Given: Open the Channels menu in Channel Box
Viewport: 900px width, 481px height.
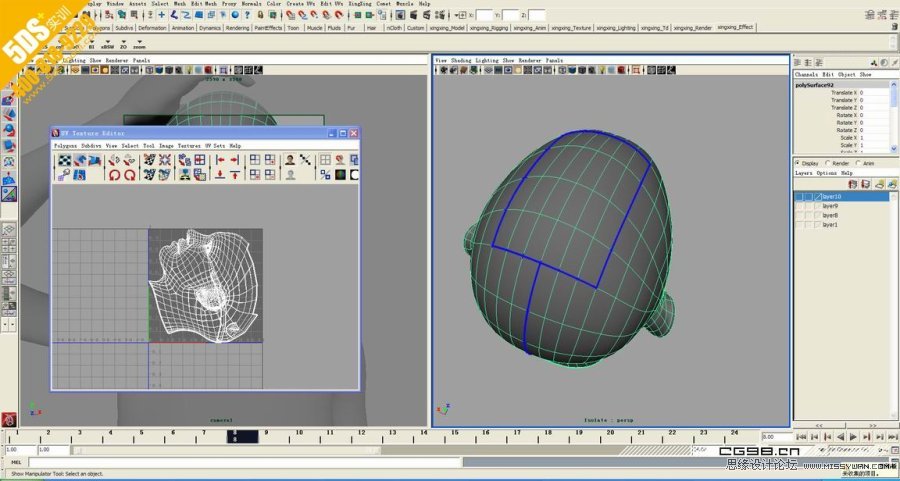Looking at the screenshot, I should click(x=806, y=75).
